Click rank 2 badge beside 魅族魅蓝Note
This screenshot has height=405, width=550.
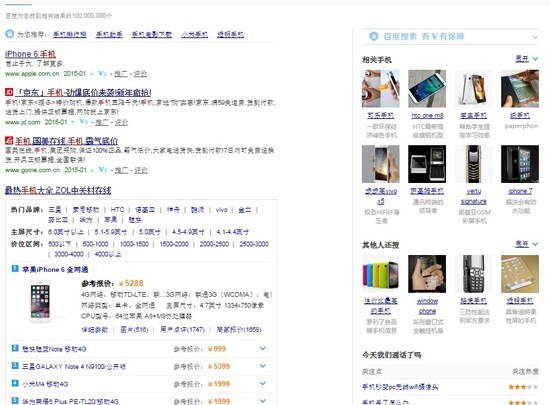[15, 348]
